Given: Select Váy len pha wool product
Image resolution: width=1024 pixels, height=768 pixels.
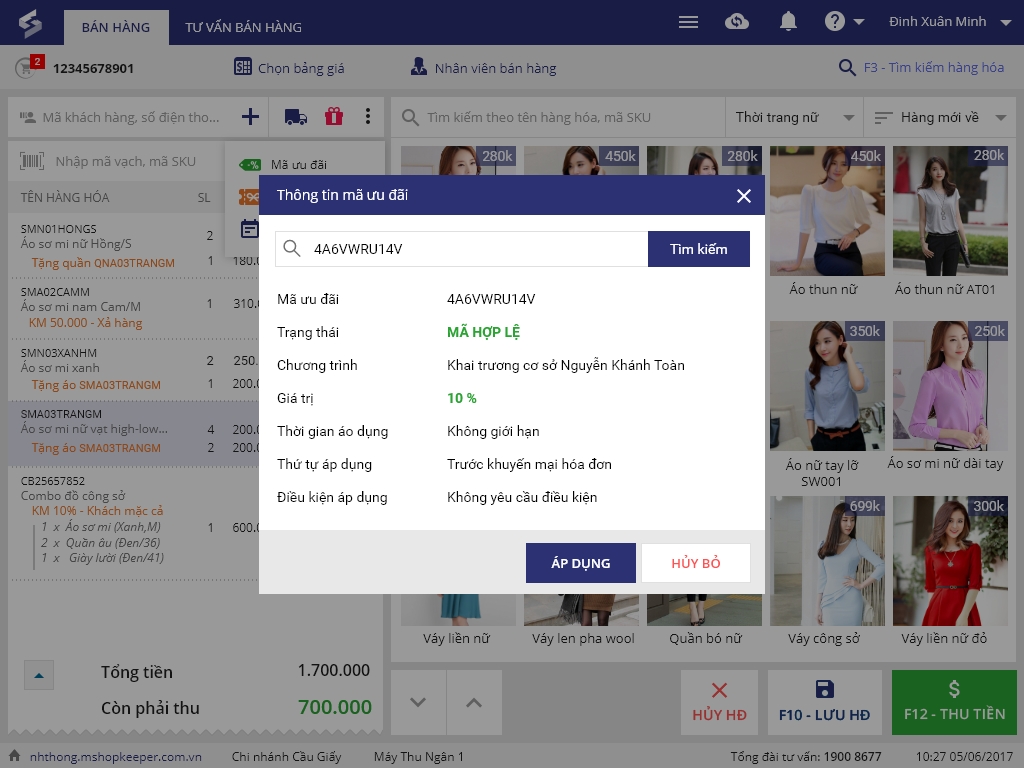Looking at the screenshot, I should (x=581, y=620).
